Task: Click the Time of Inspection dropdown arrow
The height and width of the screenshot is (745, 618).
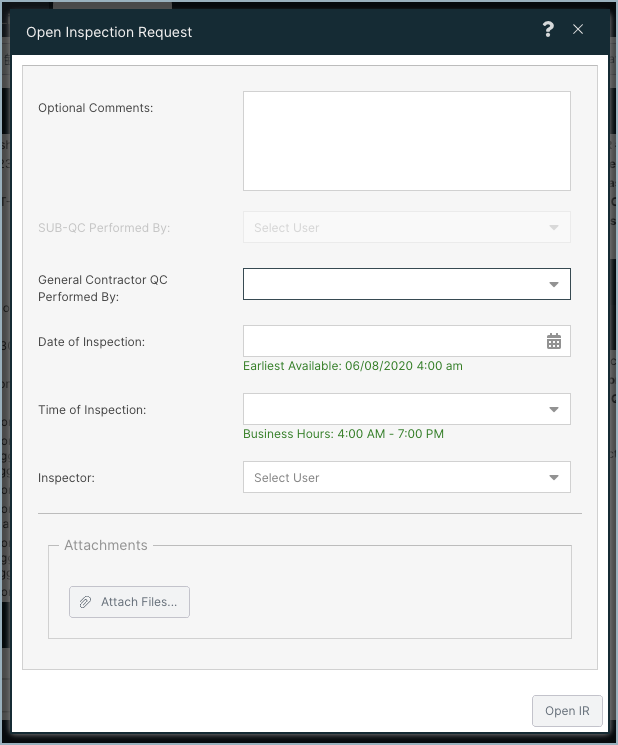Action: pos(554,409)
